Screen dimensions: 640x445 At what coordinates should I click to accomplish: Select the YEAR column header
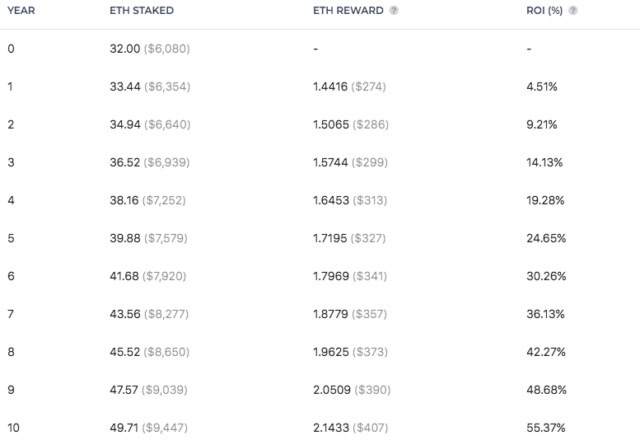pyautogui.click(x=21, y=11)
